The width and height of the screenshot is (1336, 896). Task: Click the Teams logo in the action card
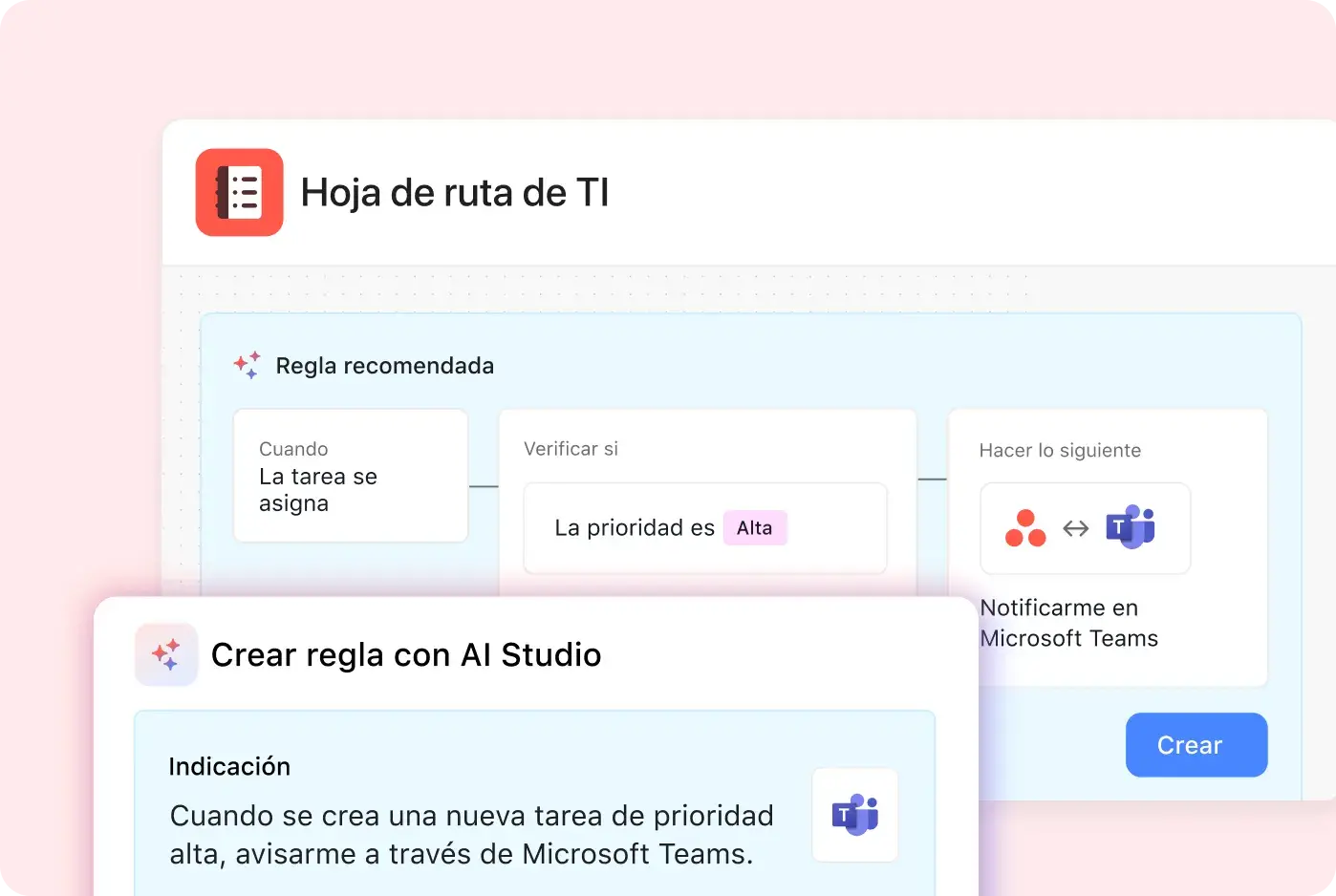[x=1131, y=526]
